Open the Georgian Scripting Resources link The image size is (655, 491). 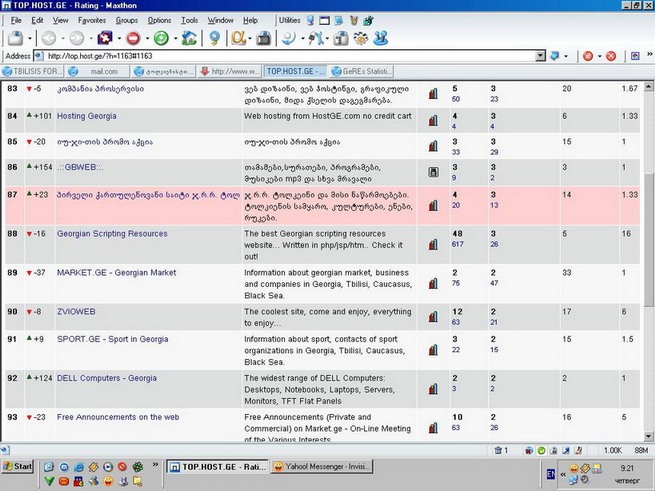pyautogui.click(x=112, y=233)
